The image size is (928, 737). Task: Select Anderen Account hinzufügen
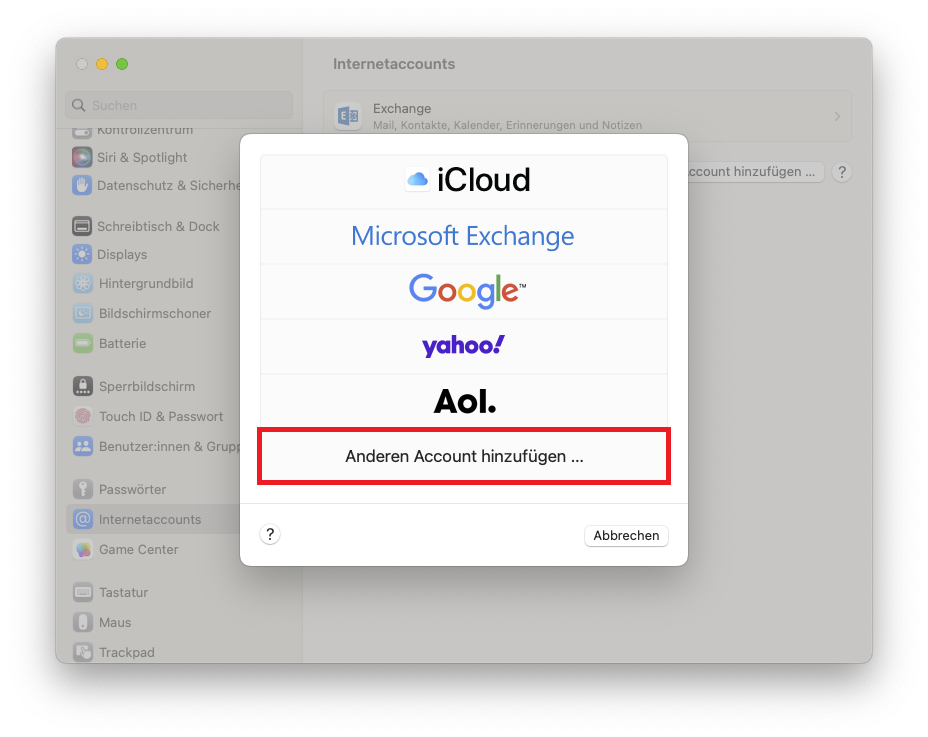[463, 456]
